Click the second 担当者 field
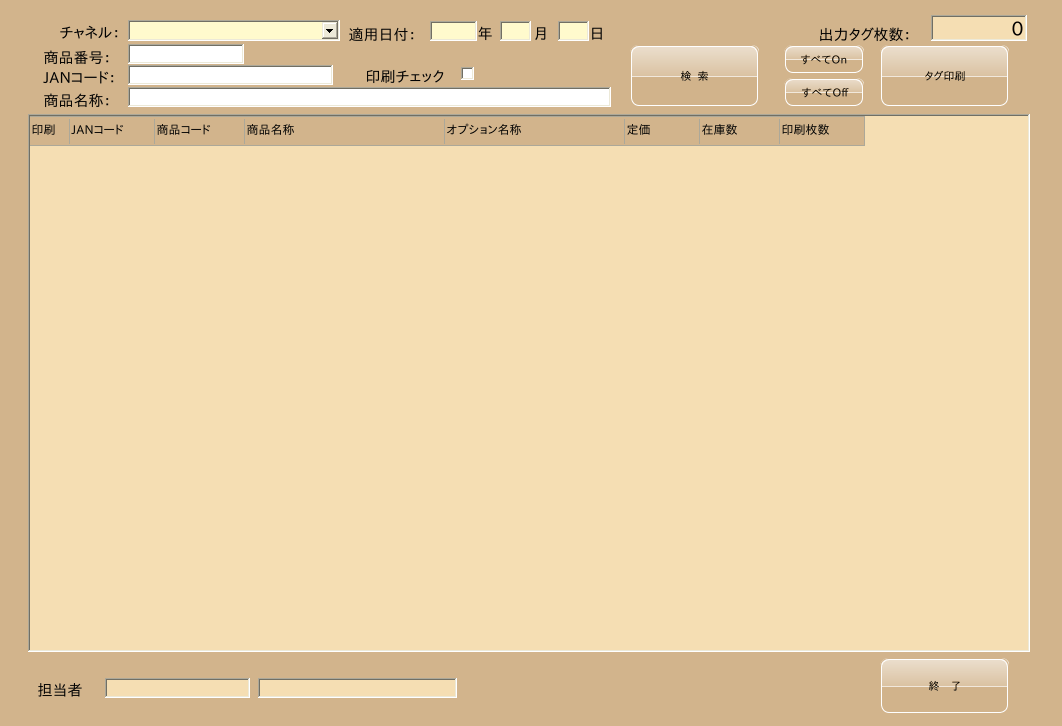 click(358, 688)
